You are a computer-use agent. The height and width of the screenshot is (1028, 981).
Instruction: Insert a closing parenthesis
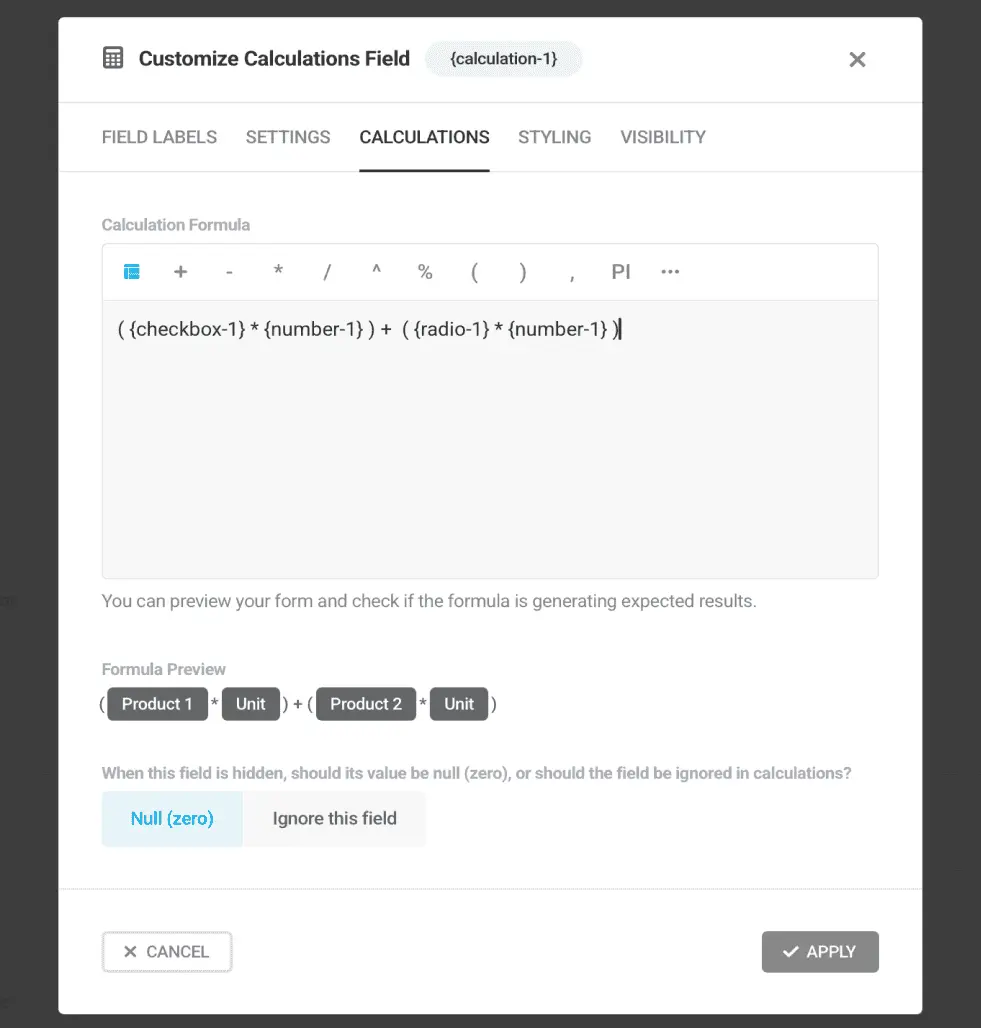click(x=522, y=271)
